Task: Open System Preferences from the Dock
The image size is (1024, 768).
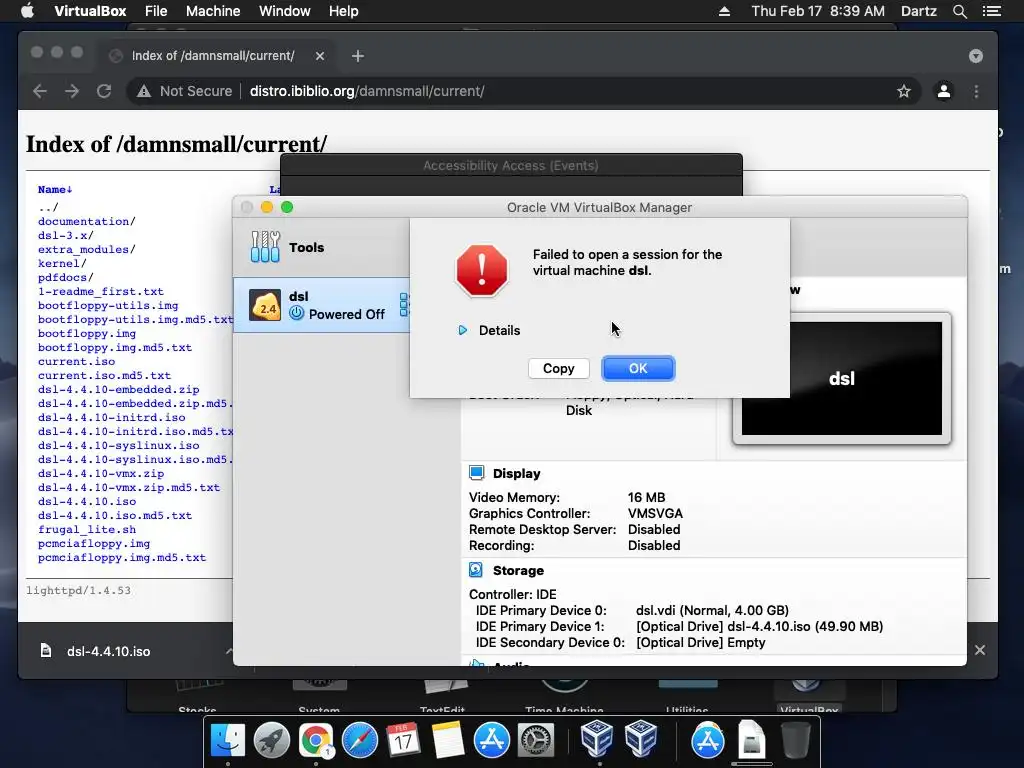Action: tap(536, 741)
